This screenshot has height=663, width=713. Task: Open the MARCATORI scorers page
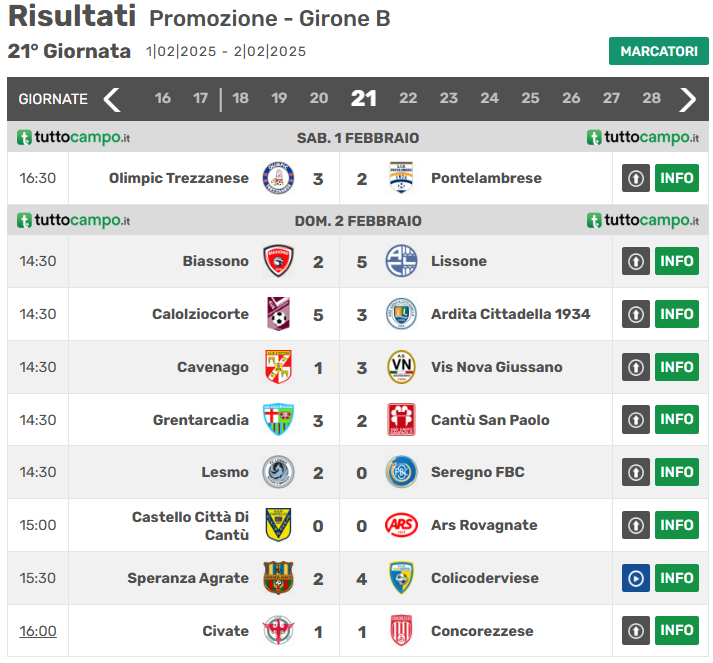click(658, 51)
